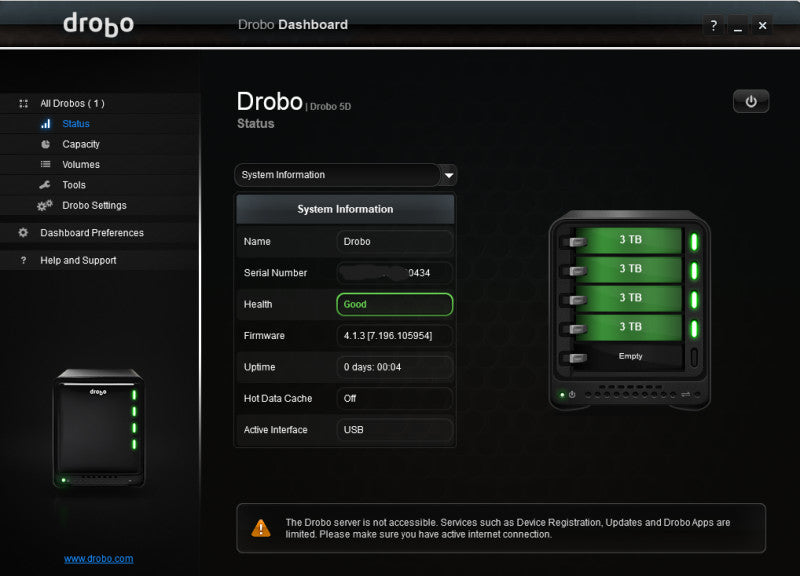Screen dimensions: 800x576
Task: Click the Hot Data Cache Off value
Action: pyautogui.click(x=394, y=398)
